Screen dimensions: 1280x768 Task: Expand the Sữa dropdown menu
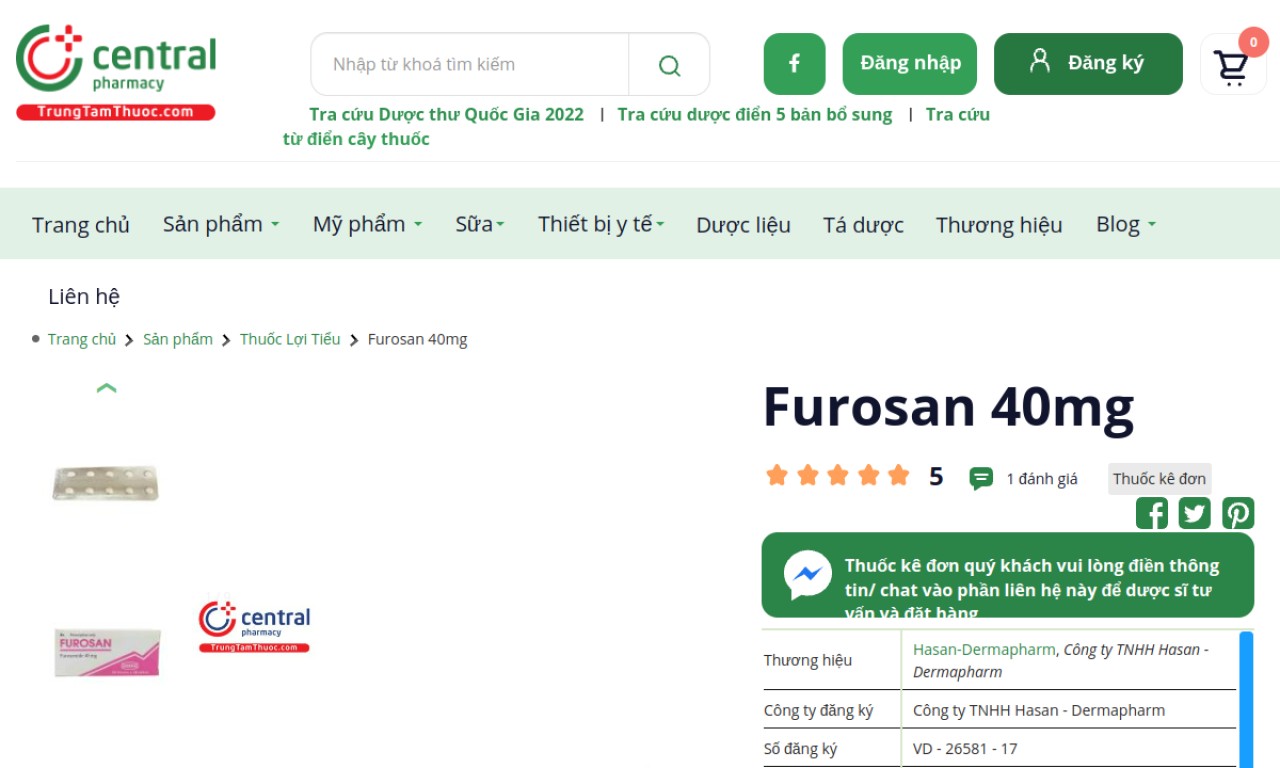pos(480,224)
